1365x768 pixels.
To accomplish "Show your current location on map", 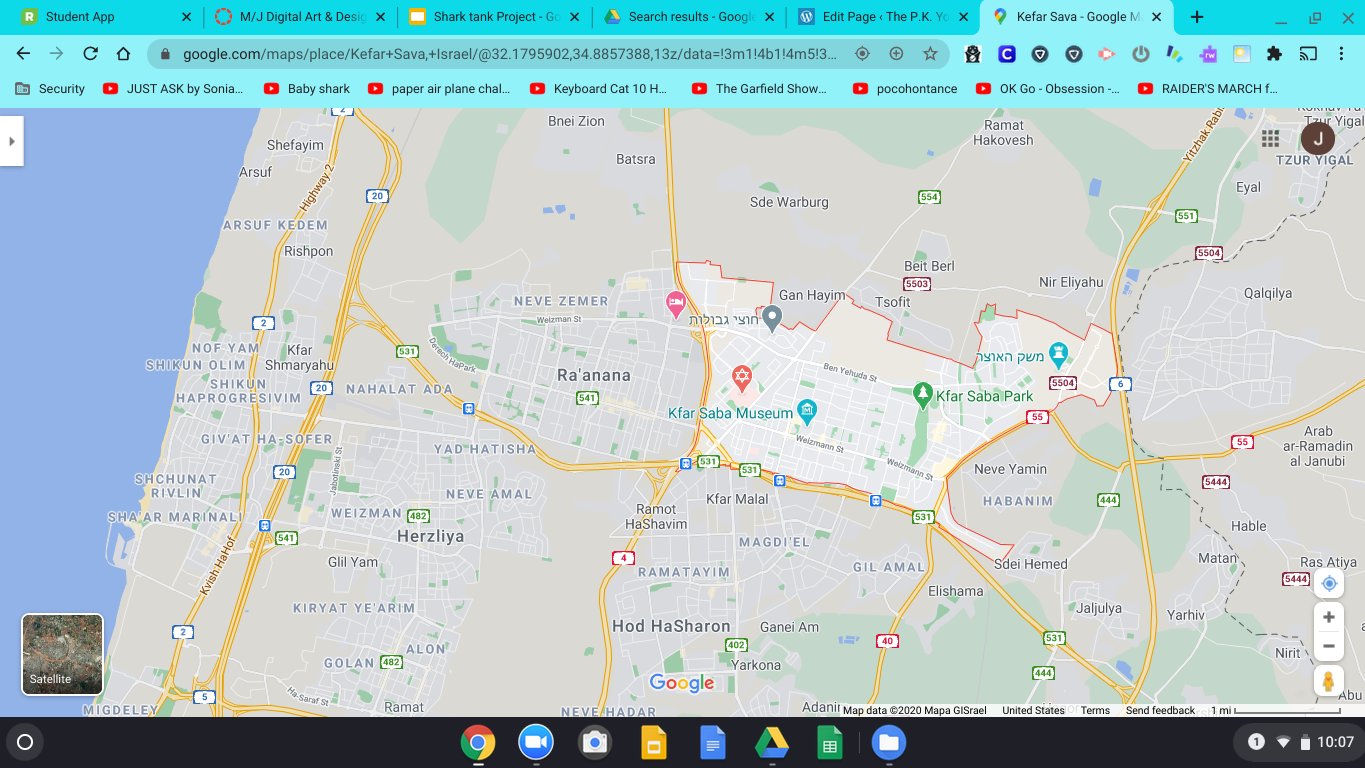I will (x=1328, y=583).
